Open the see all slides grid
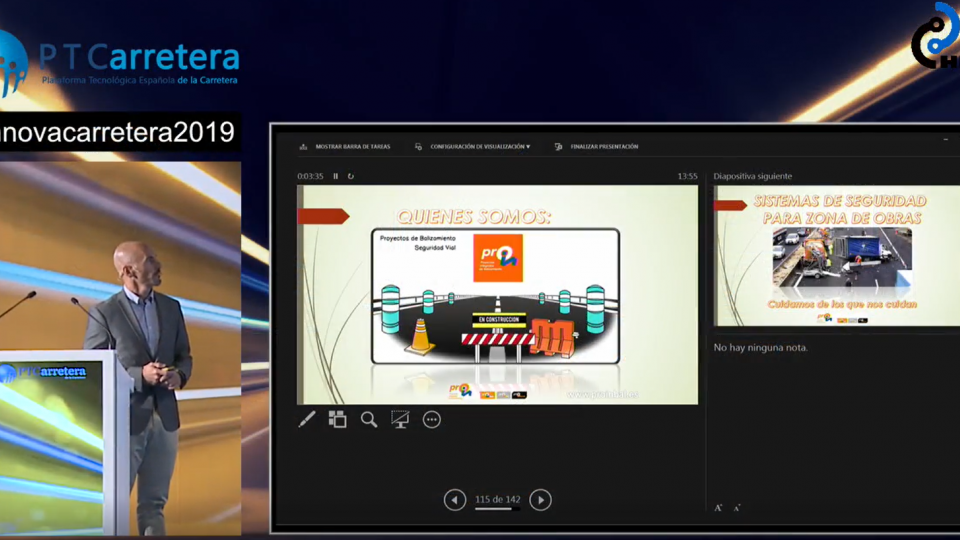The height and width of the screenshot is (540, 960). (x=337, y=419)
